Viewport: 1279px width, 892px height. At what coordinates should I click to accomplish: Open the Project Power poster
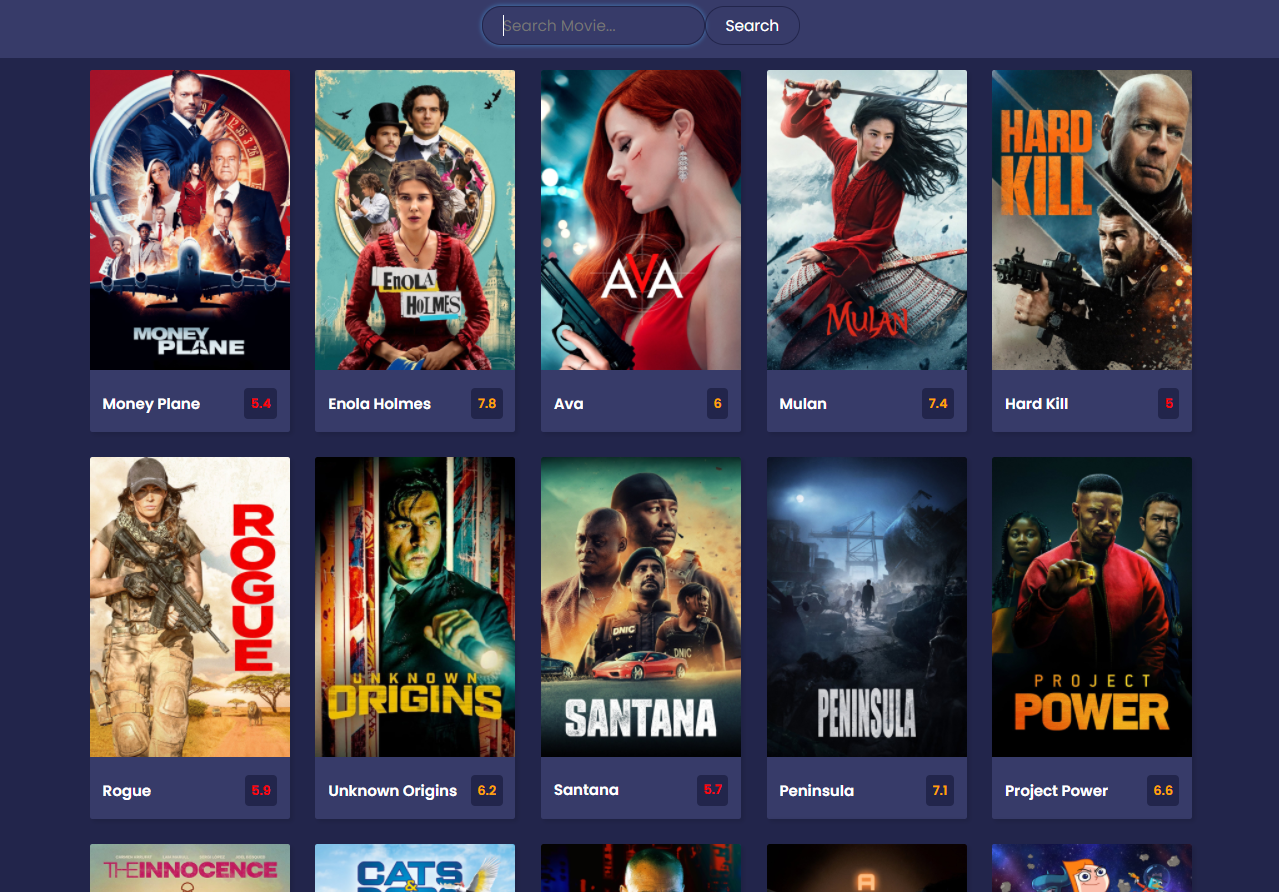pyautogui.click(x=1092, y=607)
